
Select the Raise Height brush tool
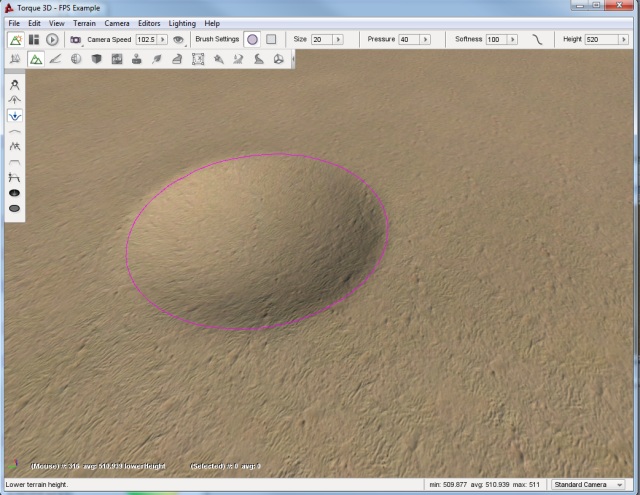coord(15,100)
